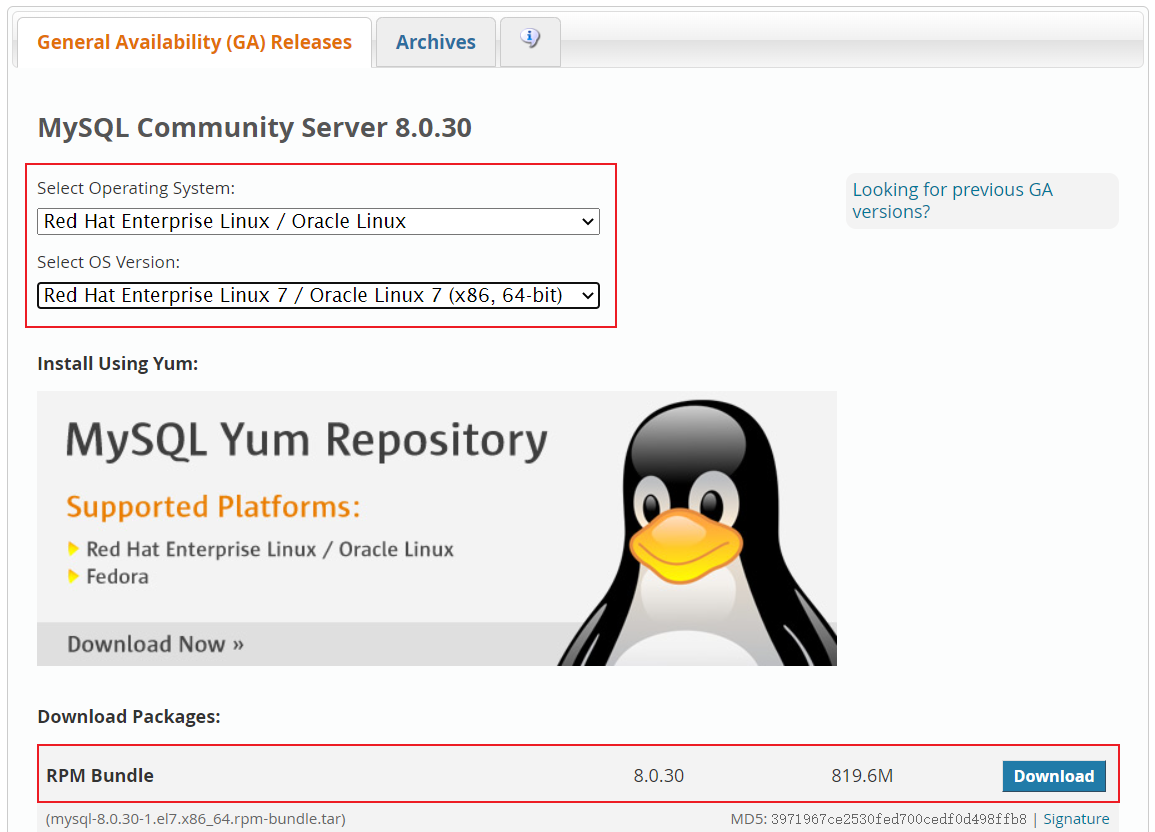Click the yellow arrow beside Red Hat Enterprise Linux
This screenshot has width=1155, height=832.
tap(73, 549)
